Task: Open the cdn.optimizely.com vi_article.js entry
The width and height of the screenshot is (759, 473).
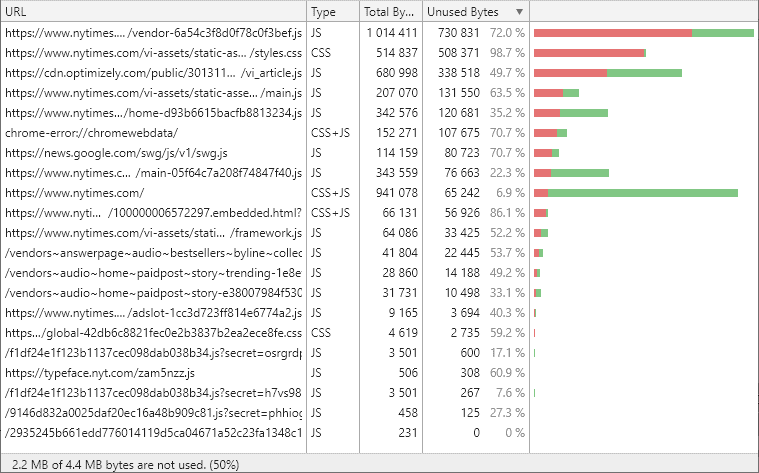Action: pos(153,73)
